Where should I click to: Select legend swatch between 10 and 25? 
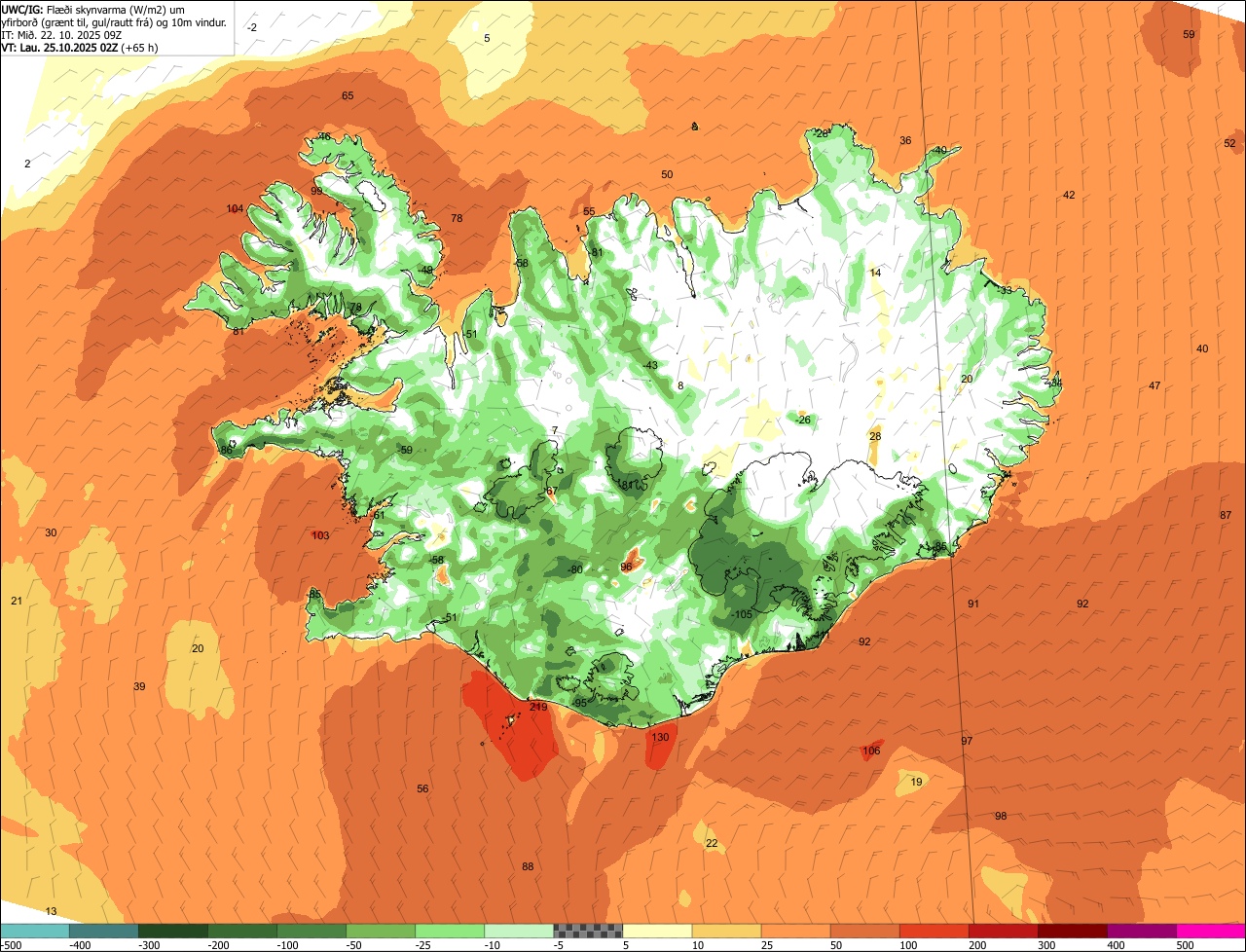point(726,931)
